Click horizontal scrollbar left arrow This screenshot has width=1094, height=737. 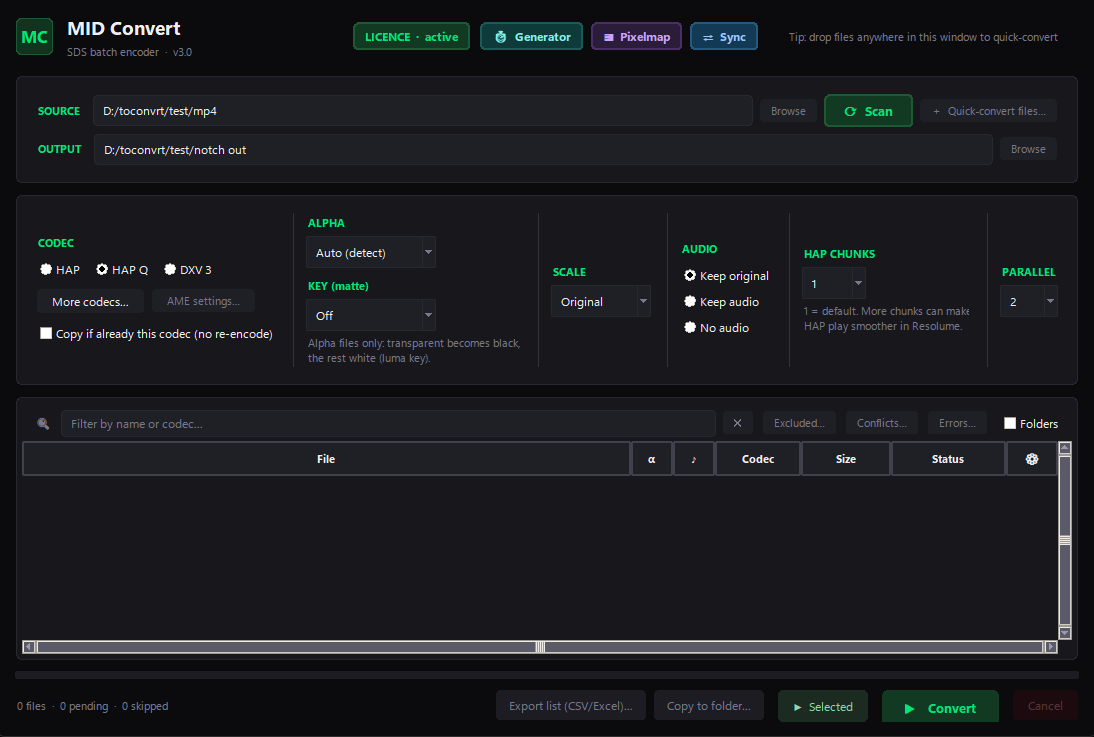[29, 647]
